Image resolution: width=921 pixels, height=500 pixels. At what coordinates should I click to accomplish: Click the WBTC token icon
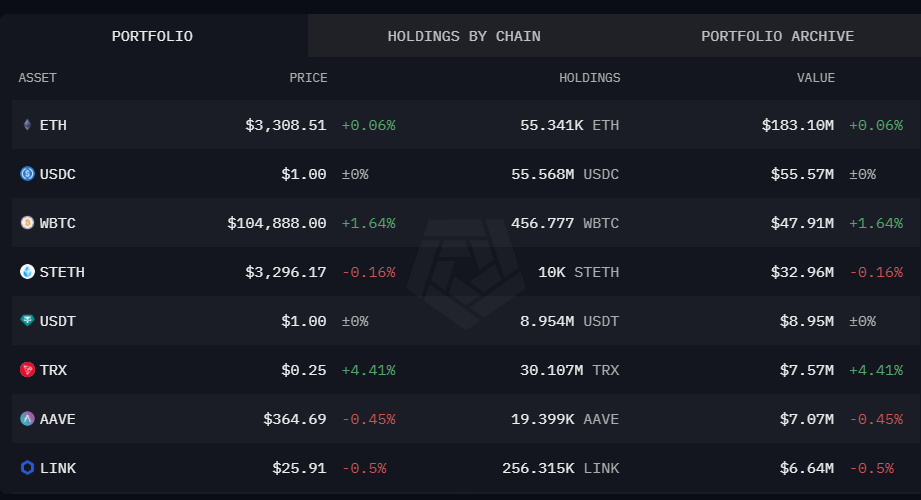(x=27, y=223)
